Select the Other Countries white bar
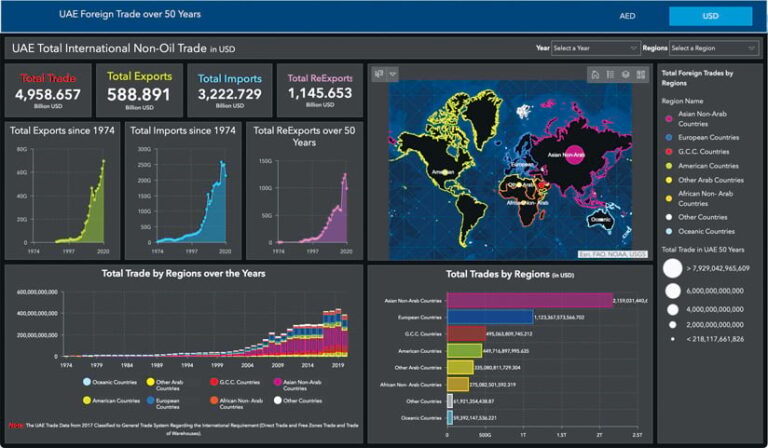Screen dimensions: 768x448 450,401
